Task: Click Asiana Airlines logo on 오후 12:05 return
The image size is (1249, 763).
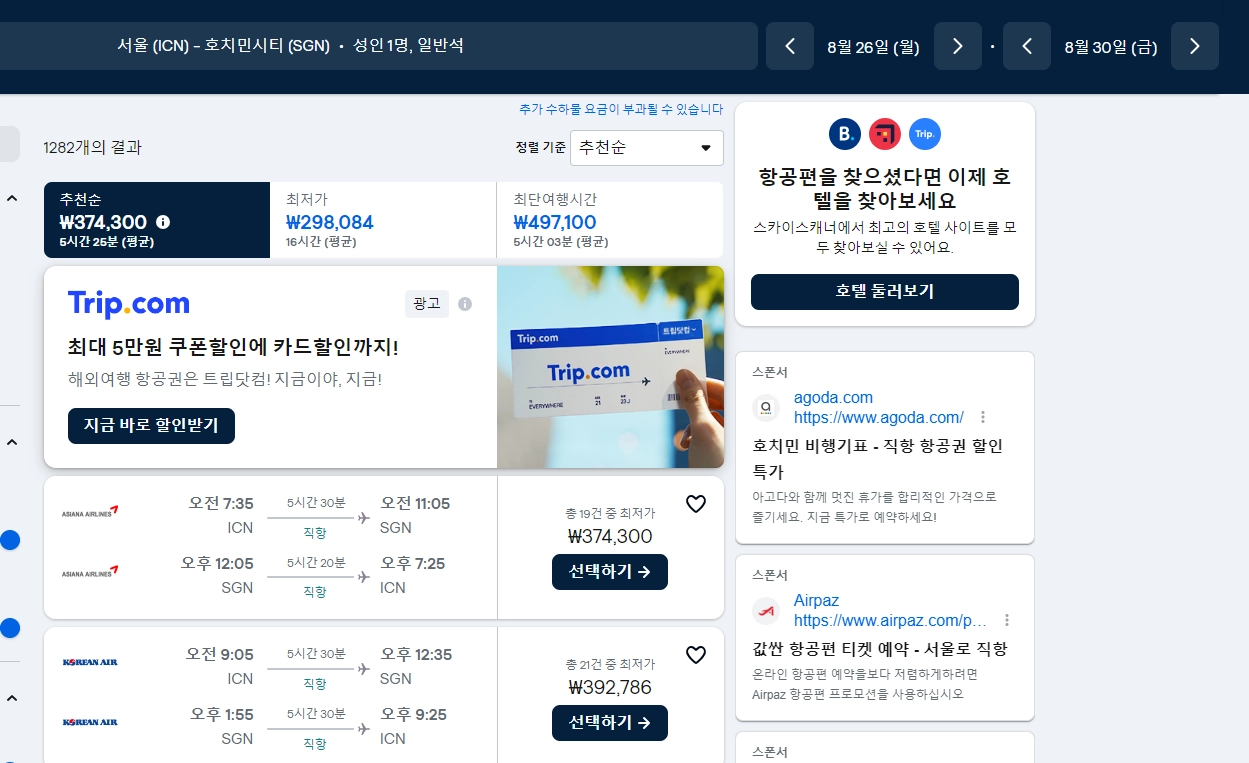Action: point(90,573)
